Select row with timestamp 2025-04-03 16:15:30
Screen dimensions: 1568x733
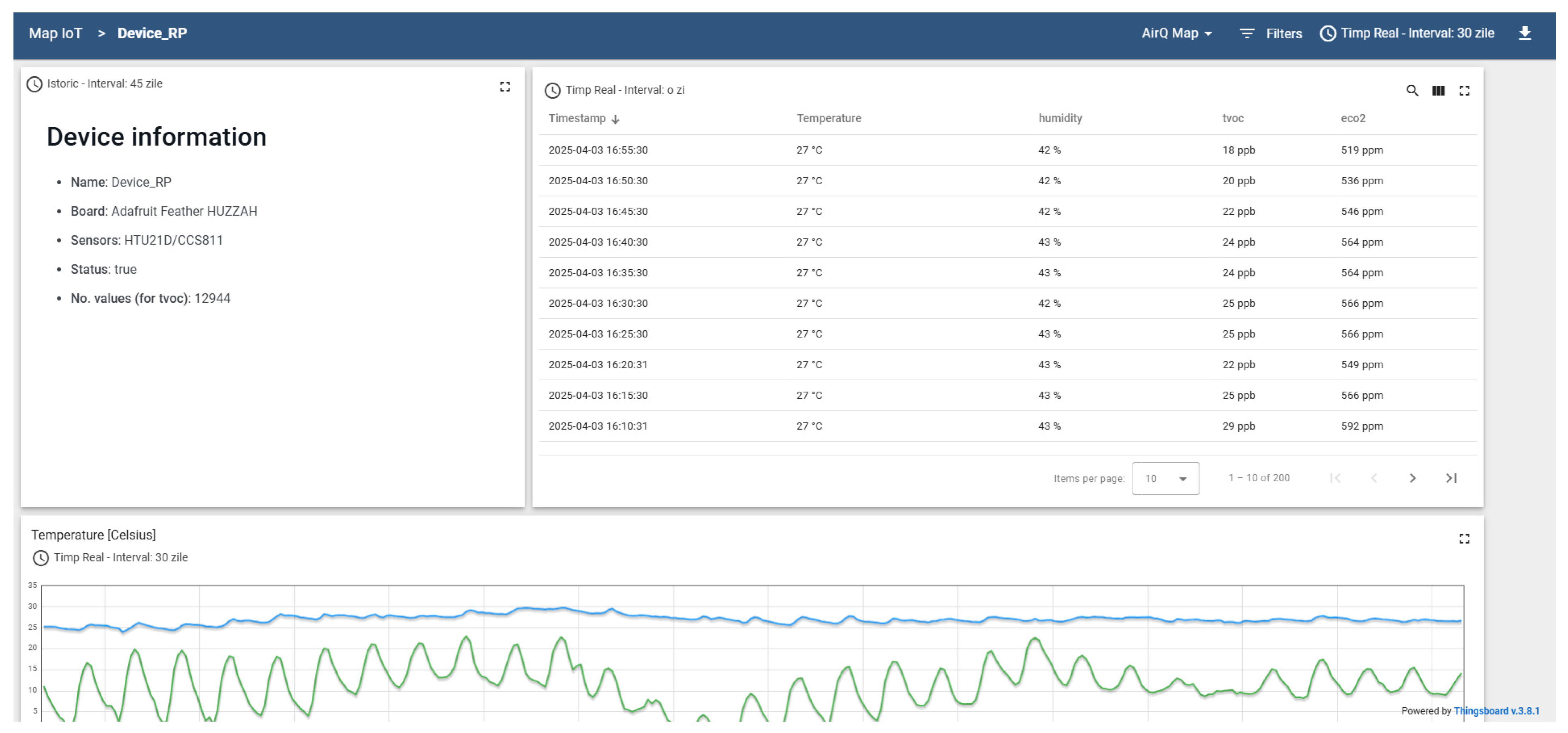point(1008,395)
